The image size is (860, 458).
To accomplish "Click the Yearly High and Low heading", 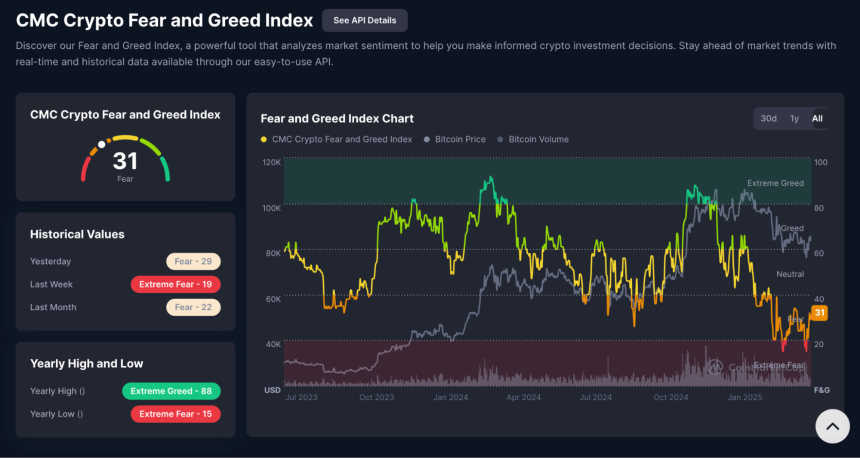I will 87,364.
